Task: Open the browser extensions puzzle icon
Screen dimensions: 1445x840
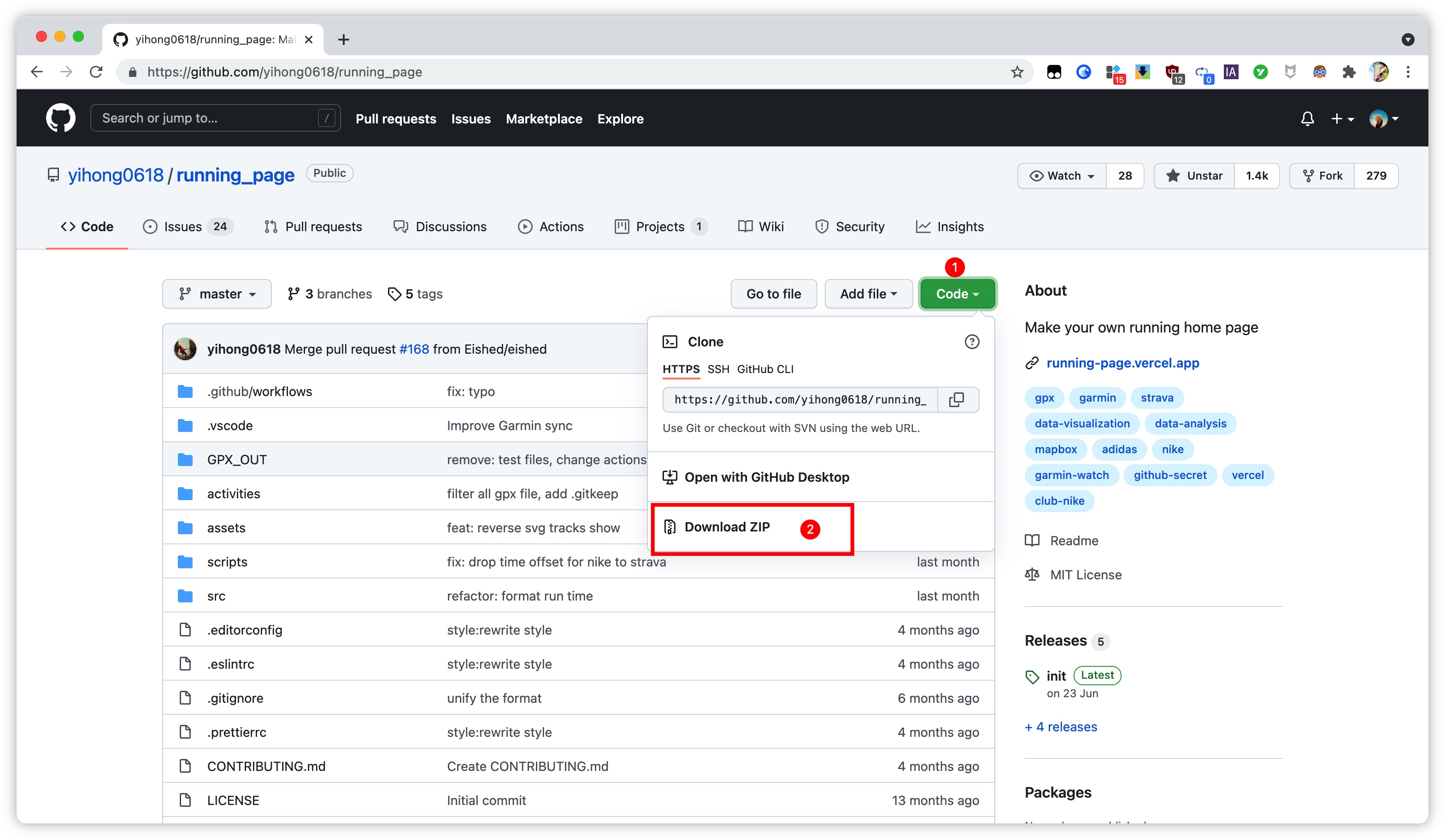Action: click(x=1349, y=72)
